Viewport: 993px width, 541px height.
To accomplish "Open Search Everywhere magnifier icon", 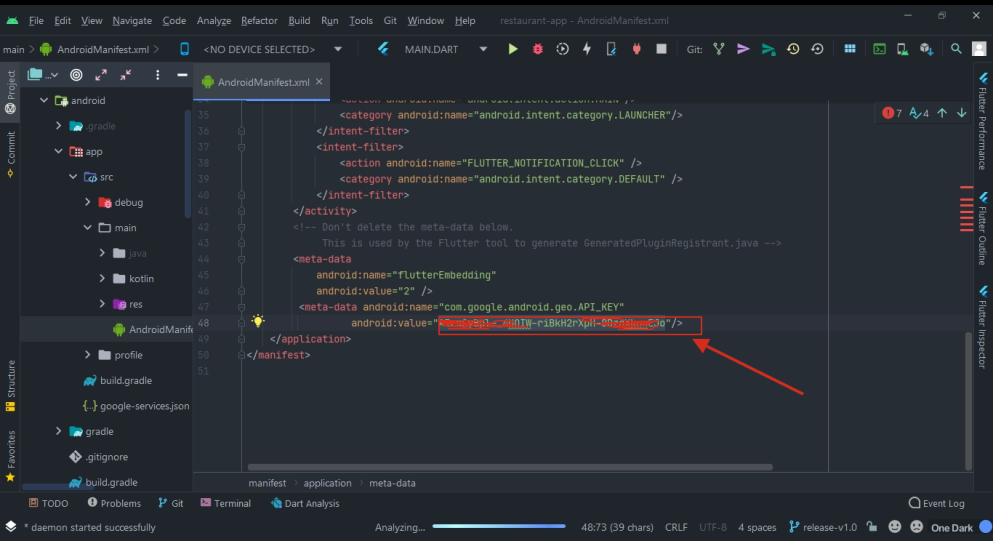I will click(956, 49).
